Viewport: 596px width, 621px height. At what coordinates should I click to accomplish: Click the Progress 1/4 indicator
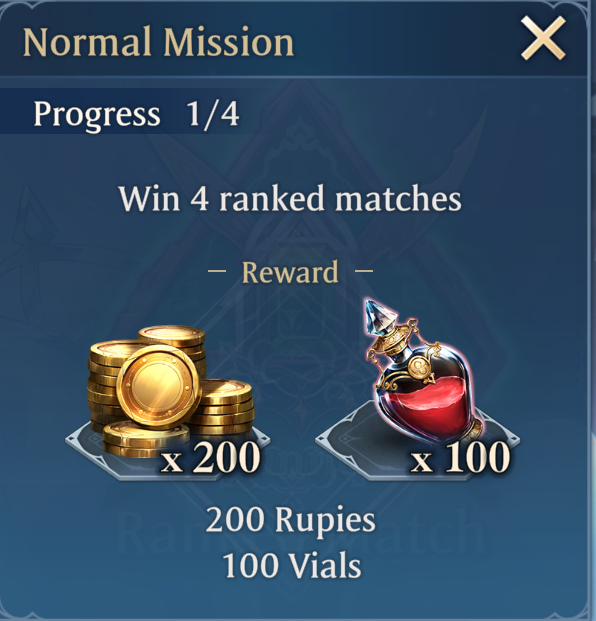tap(136, 114)
